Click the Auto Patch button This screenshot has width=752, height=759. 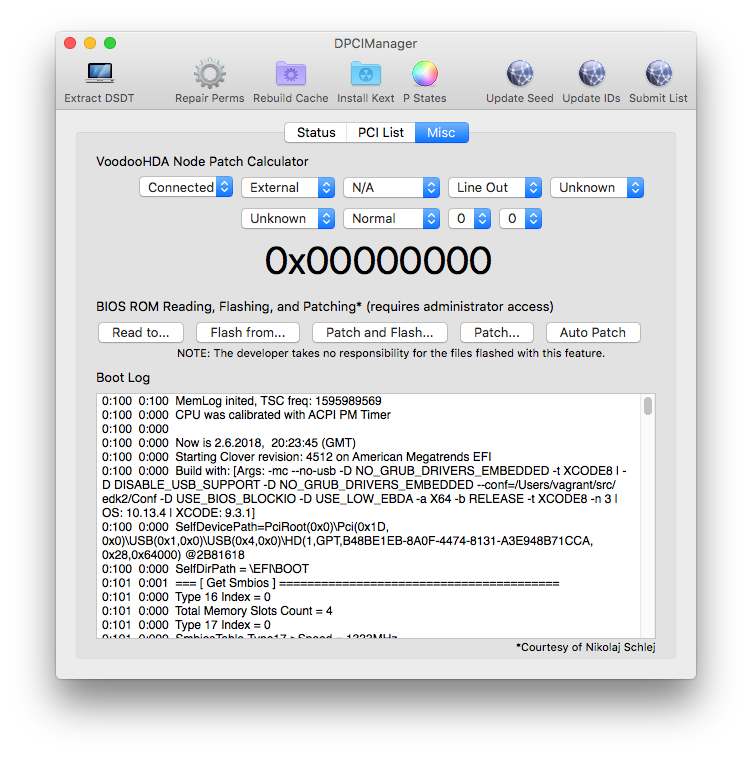tap(593, 333)
